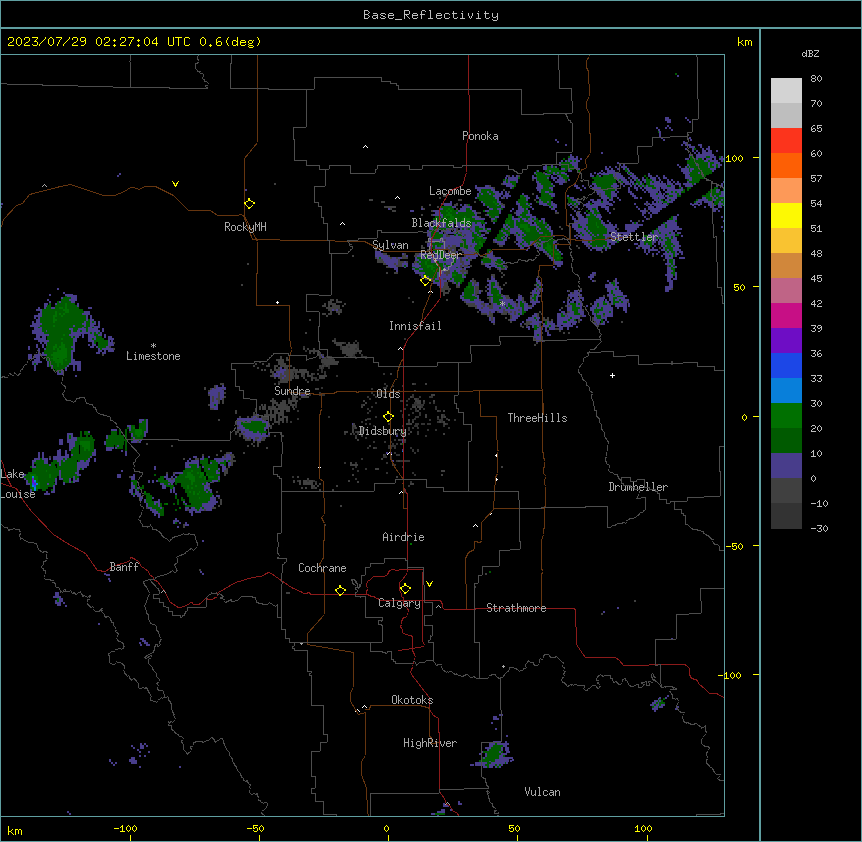Click the Banff label
The height and width of the screenshot is (842, 862).
tap(124, 567)
